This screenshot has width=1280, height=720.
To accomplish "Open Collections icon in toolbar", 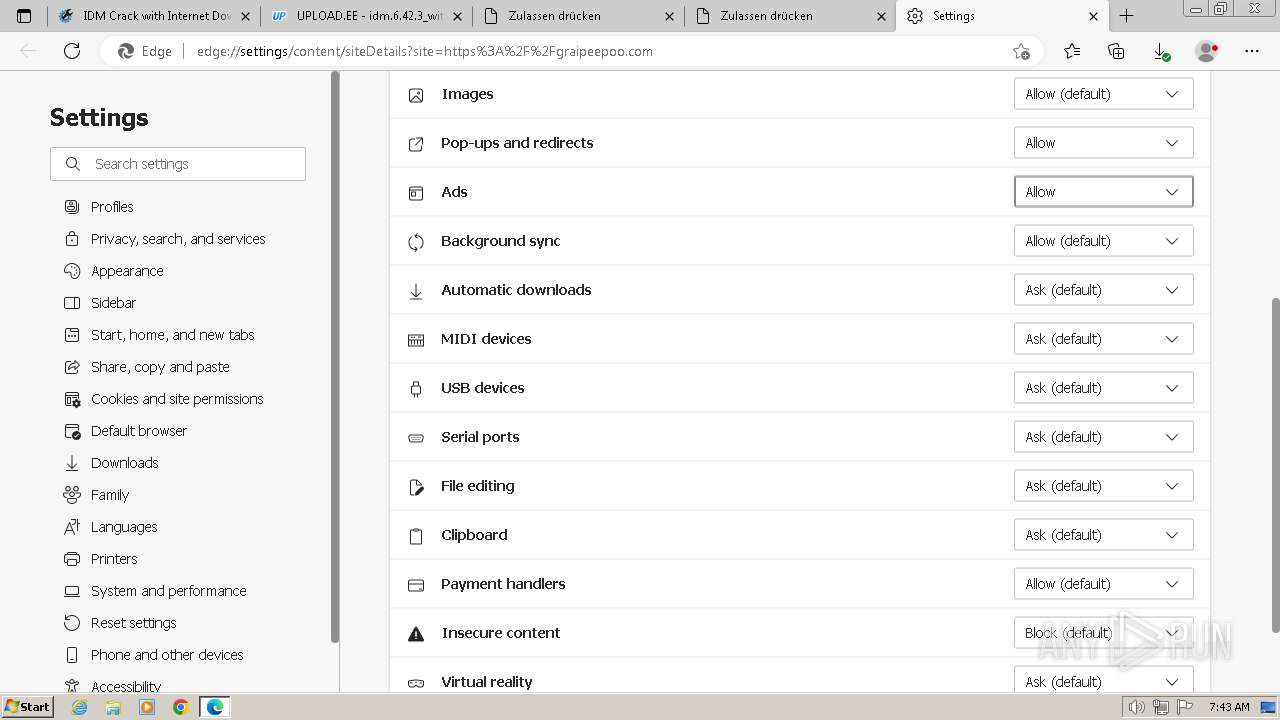I will tap(1116, 51).
